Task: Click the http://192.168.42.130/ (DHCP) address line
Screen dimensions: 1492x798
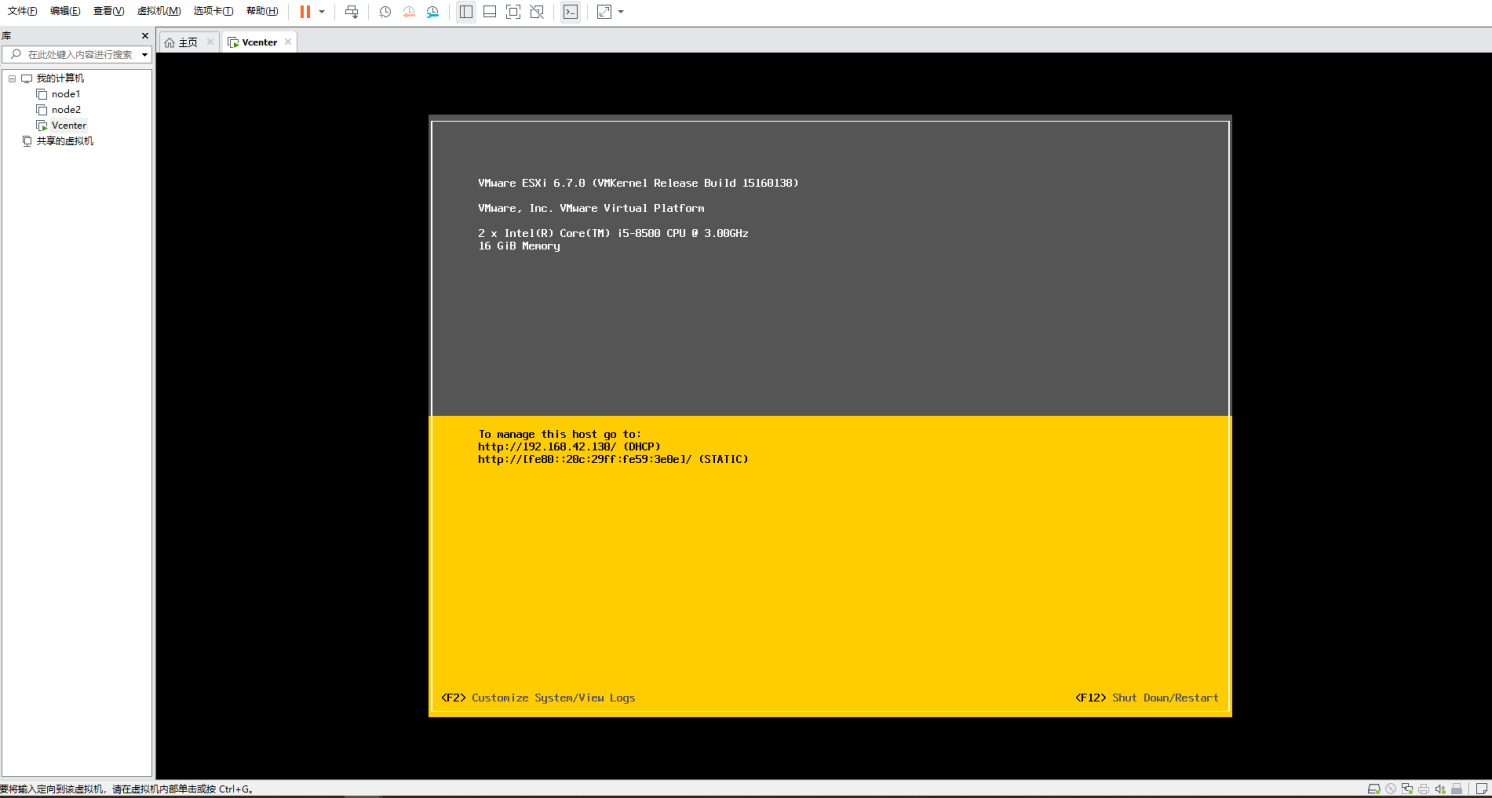Action: tap(569, 446)
